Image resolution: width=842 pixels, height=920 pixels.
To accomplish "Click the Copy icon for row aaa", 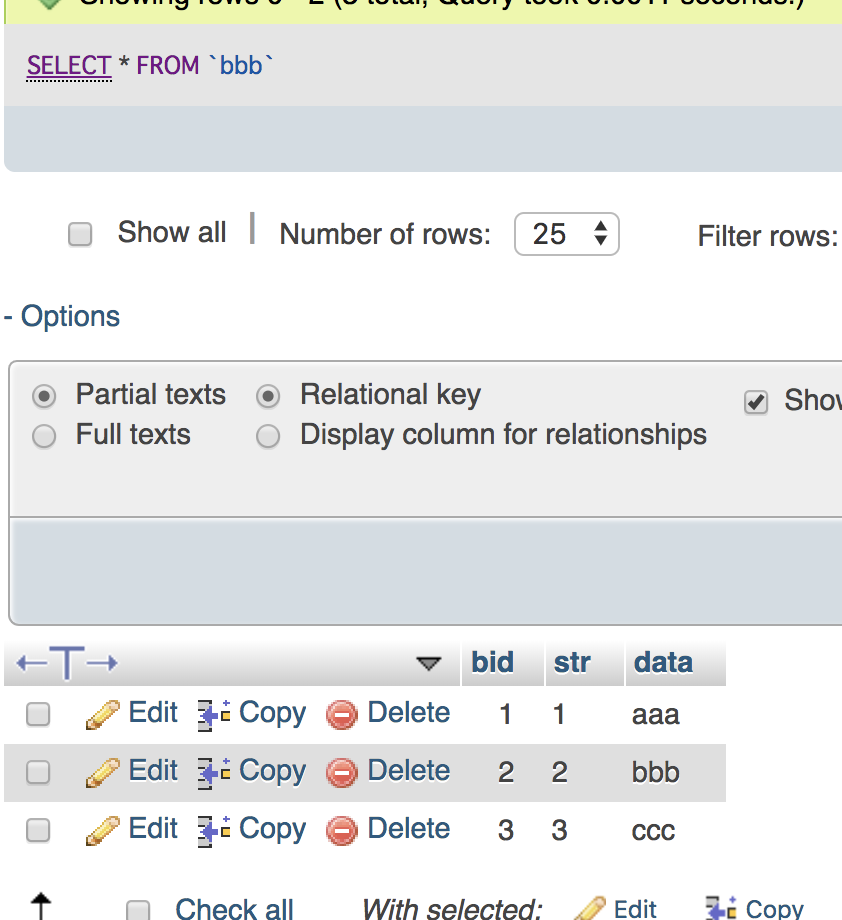I will click(x=214, y=714).
